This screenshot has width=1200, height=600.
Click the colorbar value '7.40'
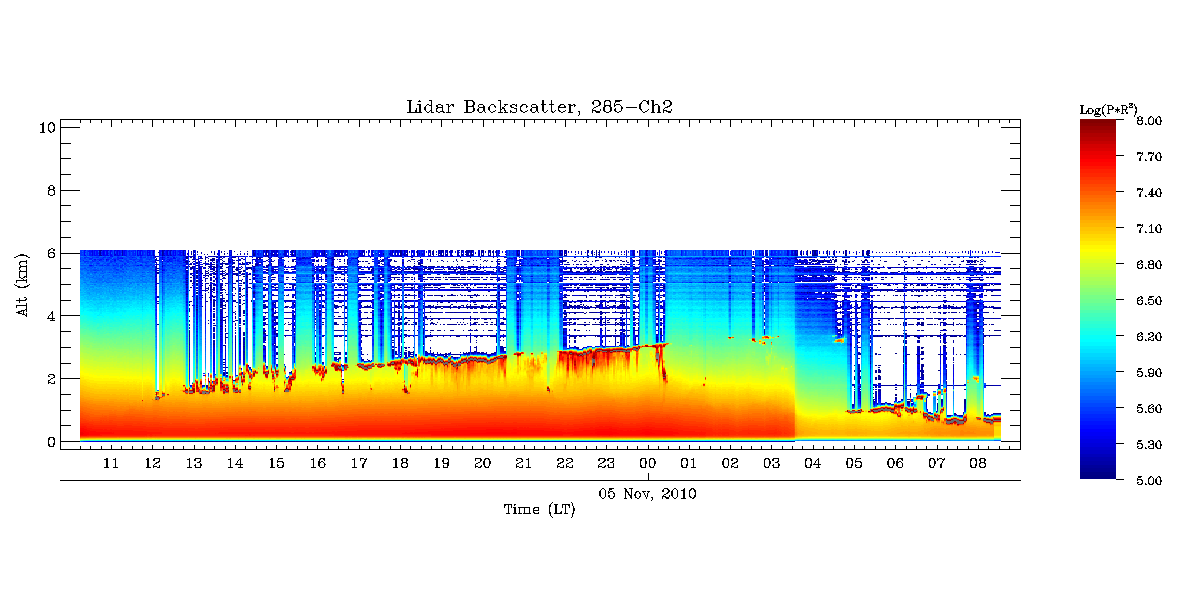point(1149,193)
